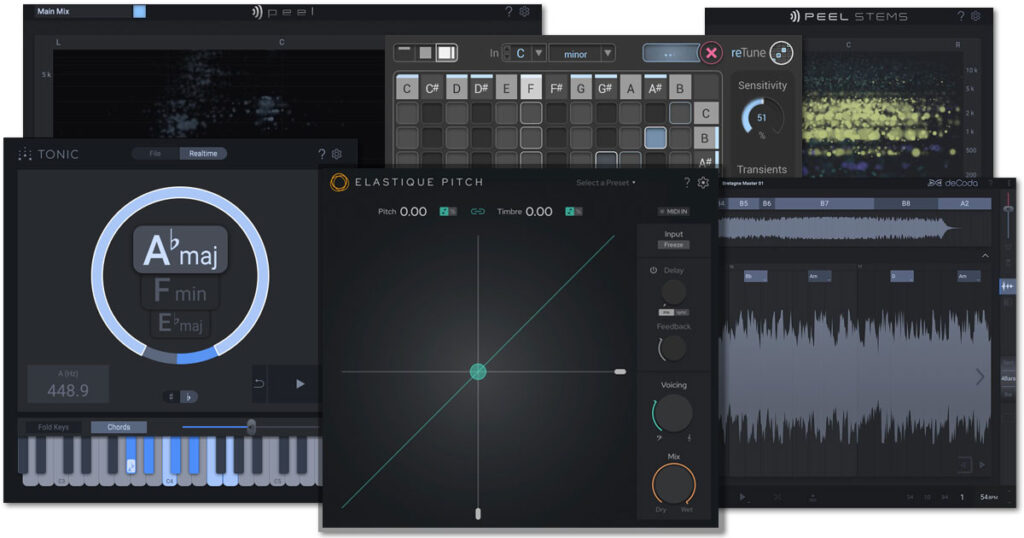The width and height of the screenshot is (1024, 538).
Task: Toggle the Freeze input button
Action: pyautogui.click(x=673, y=245)
